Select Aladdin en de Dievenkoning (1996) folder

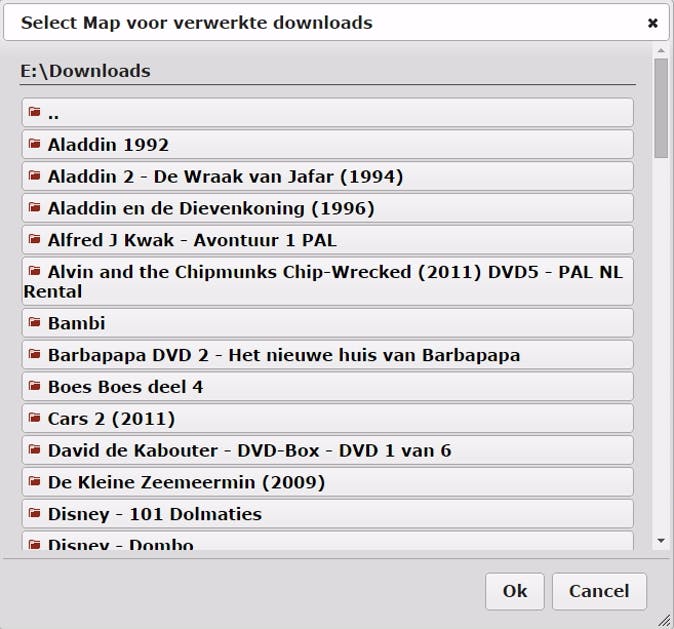[x=328, y=208]
